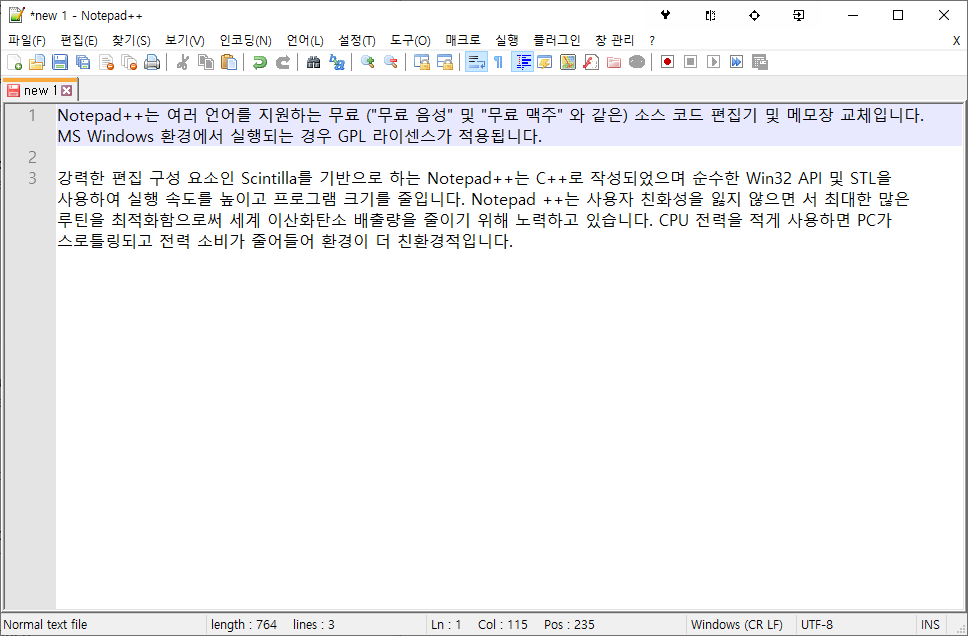Screen dimensions: 968x636
Task: Open the 인코딩(N) menu
Action: click(x=246, y=41)
